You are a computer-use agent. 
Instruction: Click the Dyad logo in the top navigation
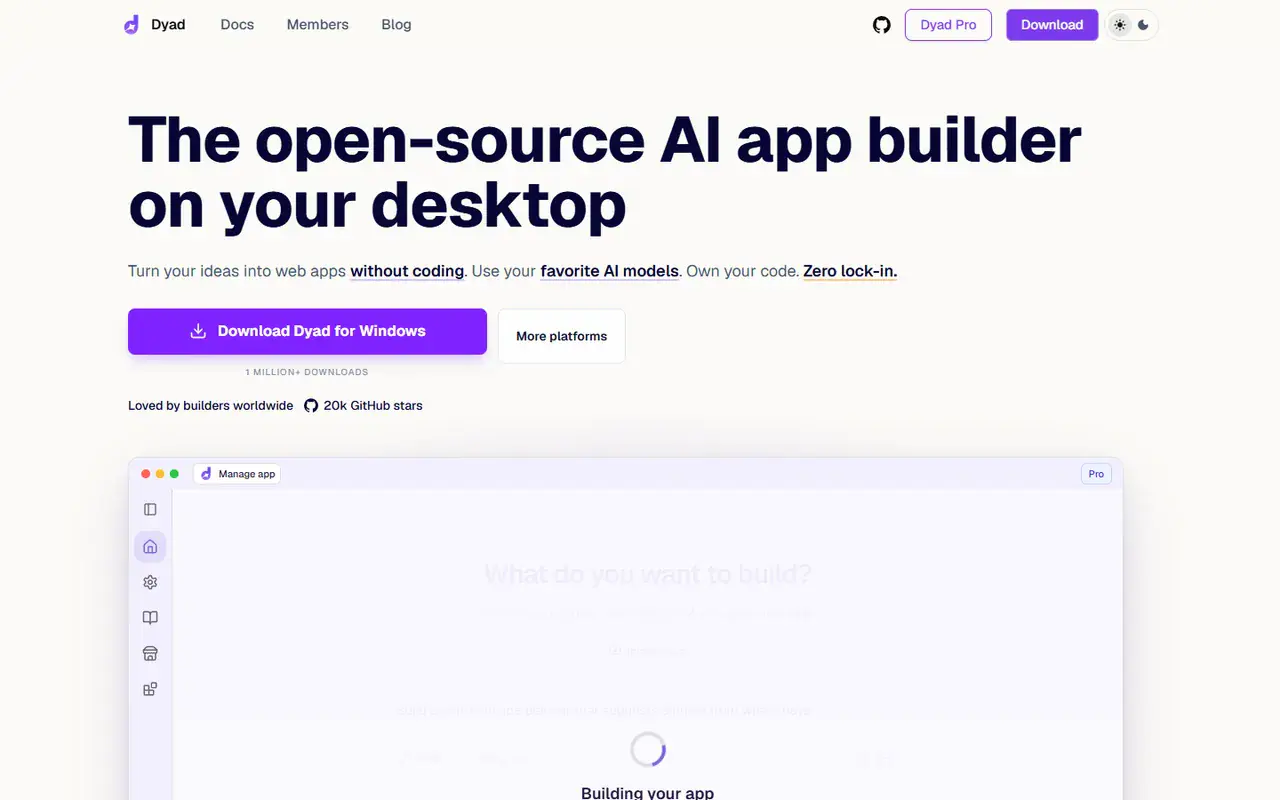click(154, 25)
